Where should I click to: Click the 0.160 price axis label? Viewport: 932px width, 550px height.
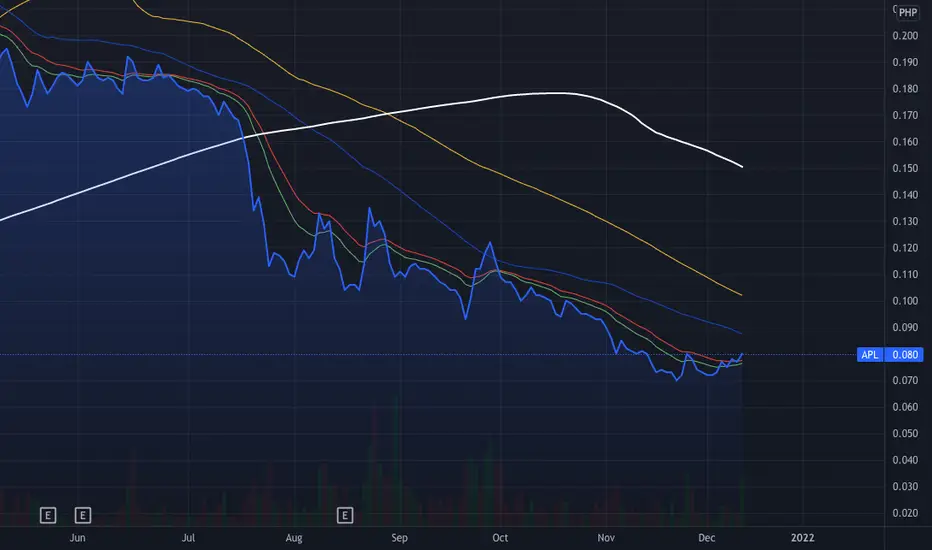(x=905, y=142)
